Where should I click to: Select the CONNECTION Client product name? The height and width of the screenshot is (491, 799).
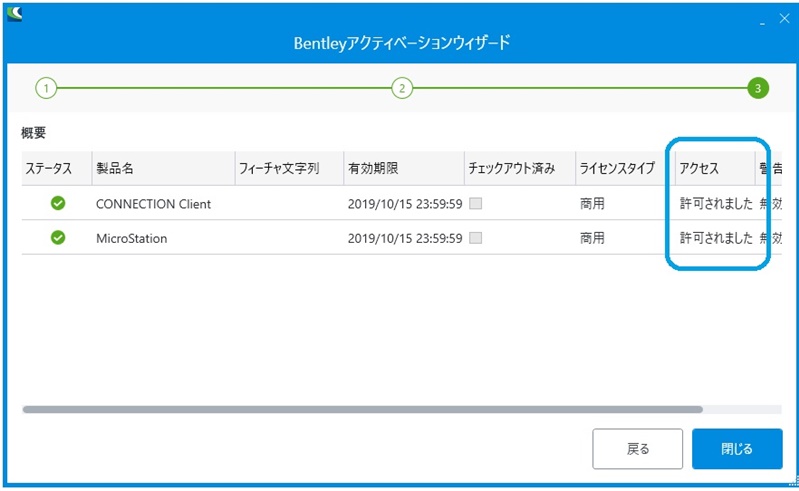tap(153, 204)
